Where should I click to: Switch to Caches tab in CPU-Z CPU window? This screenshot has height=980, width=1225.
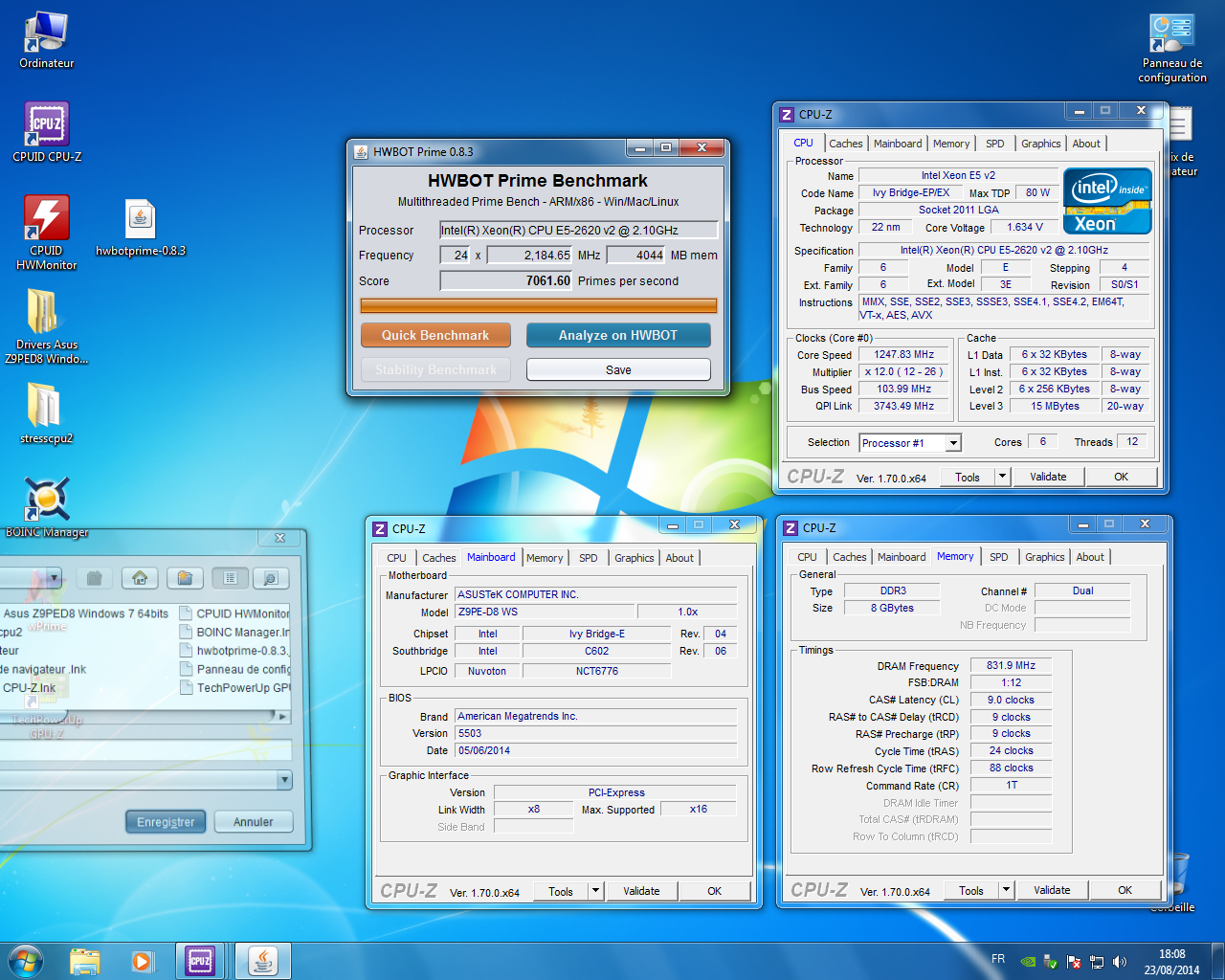coord(845,144)
